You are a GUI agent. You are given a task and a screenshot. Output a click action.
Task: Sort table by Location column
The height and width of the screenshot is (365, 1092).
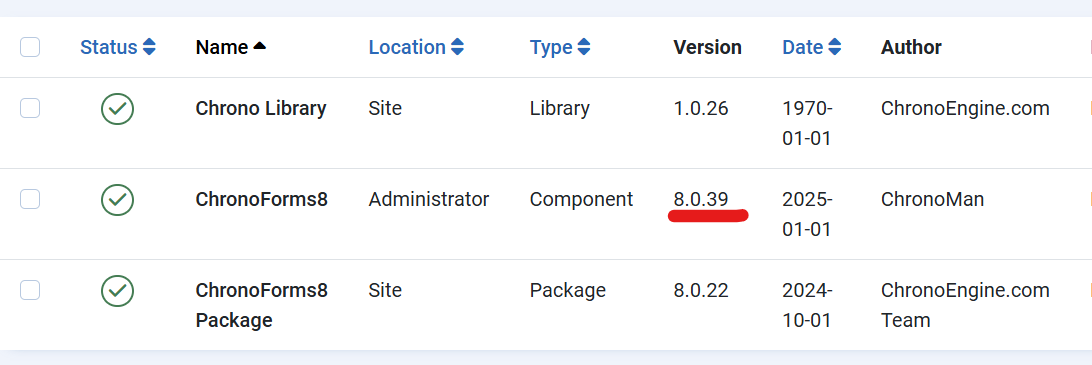click(407, 47)
